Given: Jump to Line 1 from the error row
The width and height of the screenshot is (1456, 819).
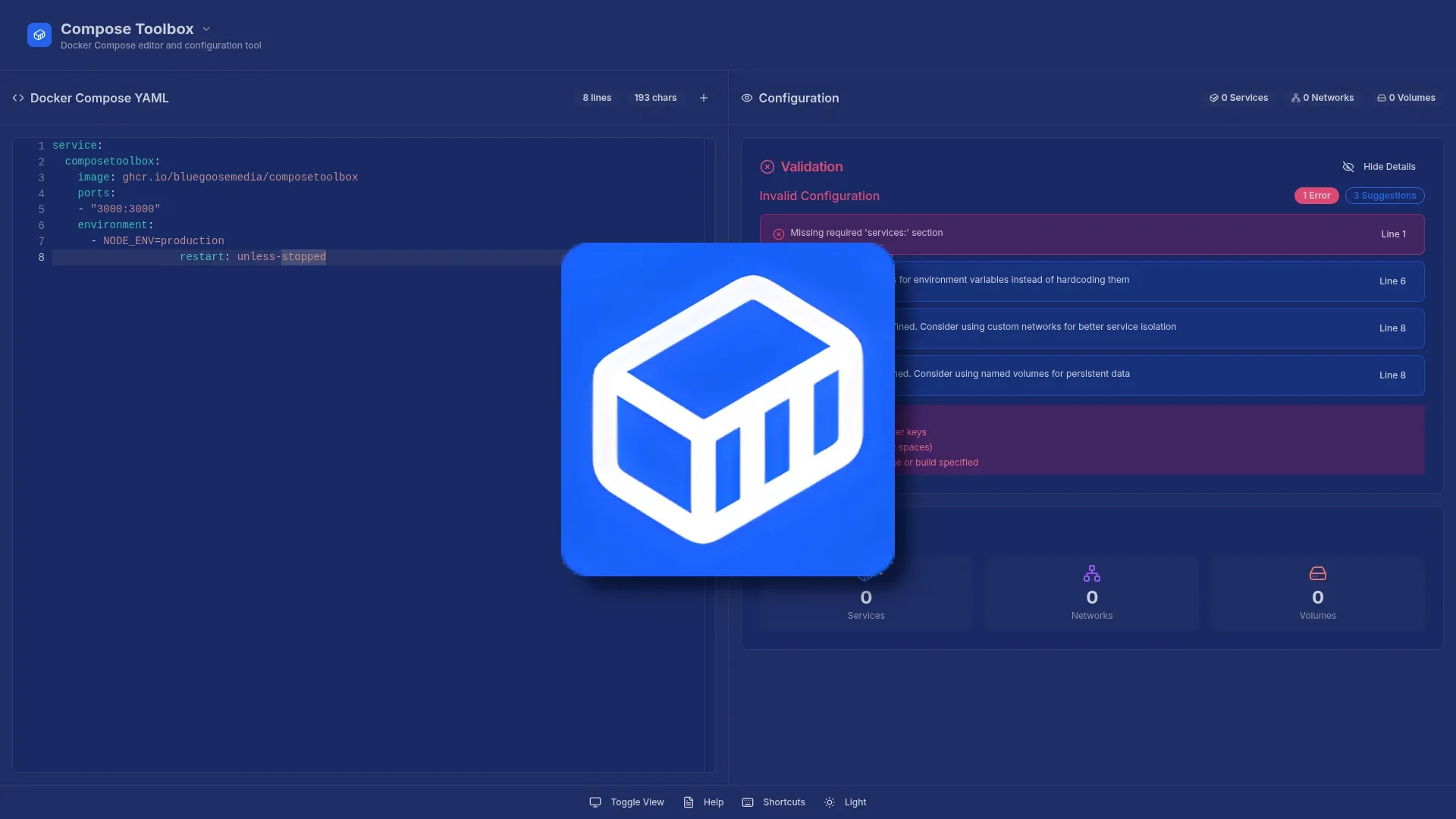Looking at the screenshot, I should coord(1393,234).
